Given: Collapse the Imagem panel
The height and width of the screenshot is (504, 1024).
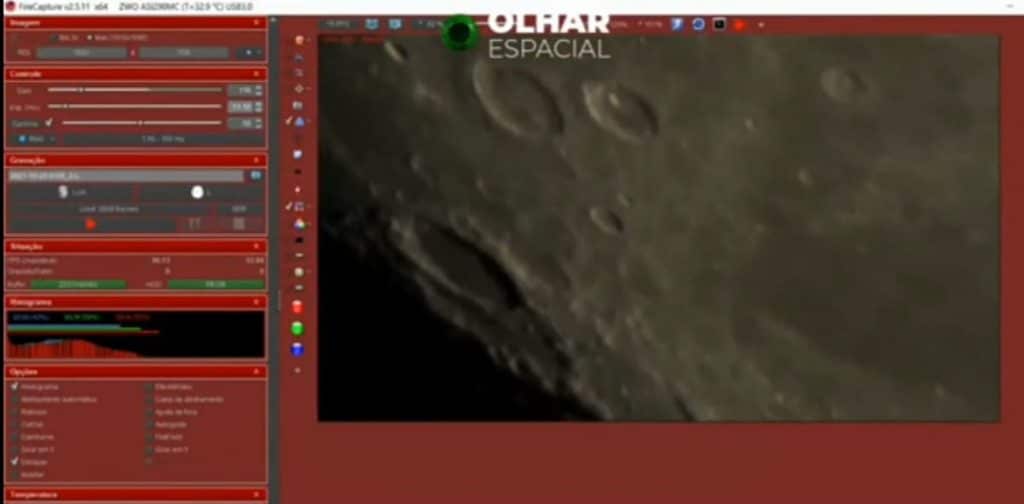Looking at the screenshot, I should tap(256, 23).
